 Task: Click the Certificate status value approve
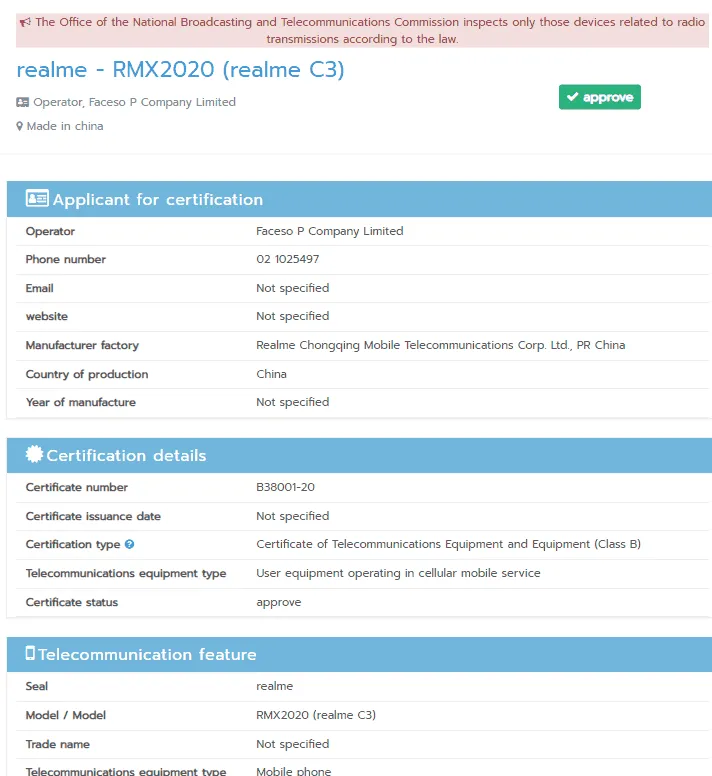click(x=279, y=603)
